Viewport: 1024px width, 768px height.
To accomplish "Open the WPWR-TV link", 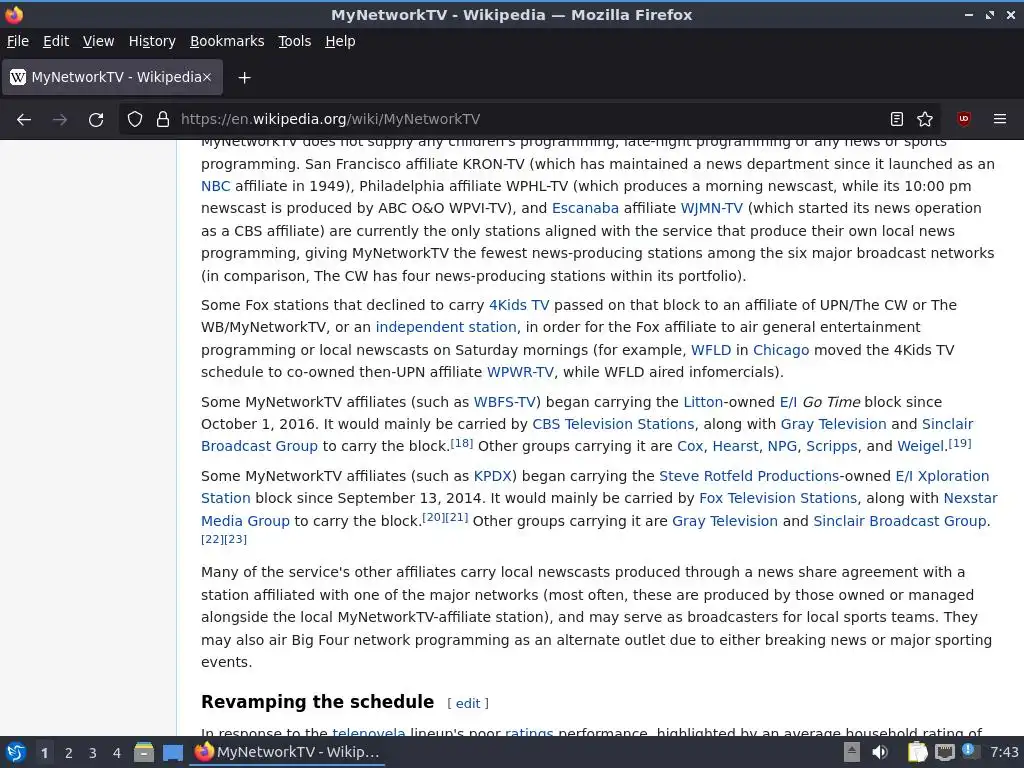I will click(520, 372).
